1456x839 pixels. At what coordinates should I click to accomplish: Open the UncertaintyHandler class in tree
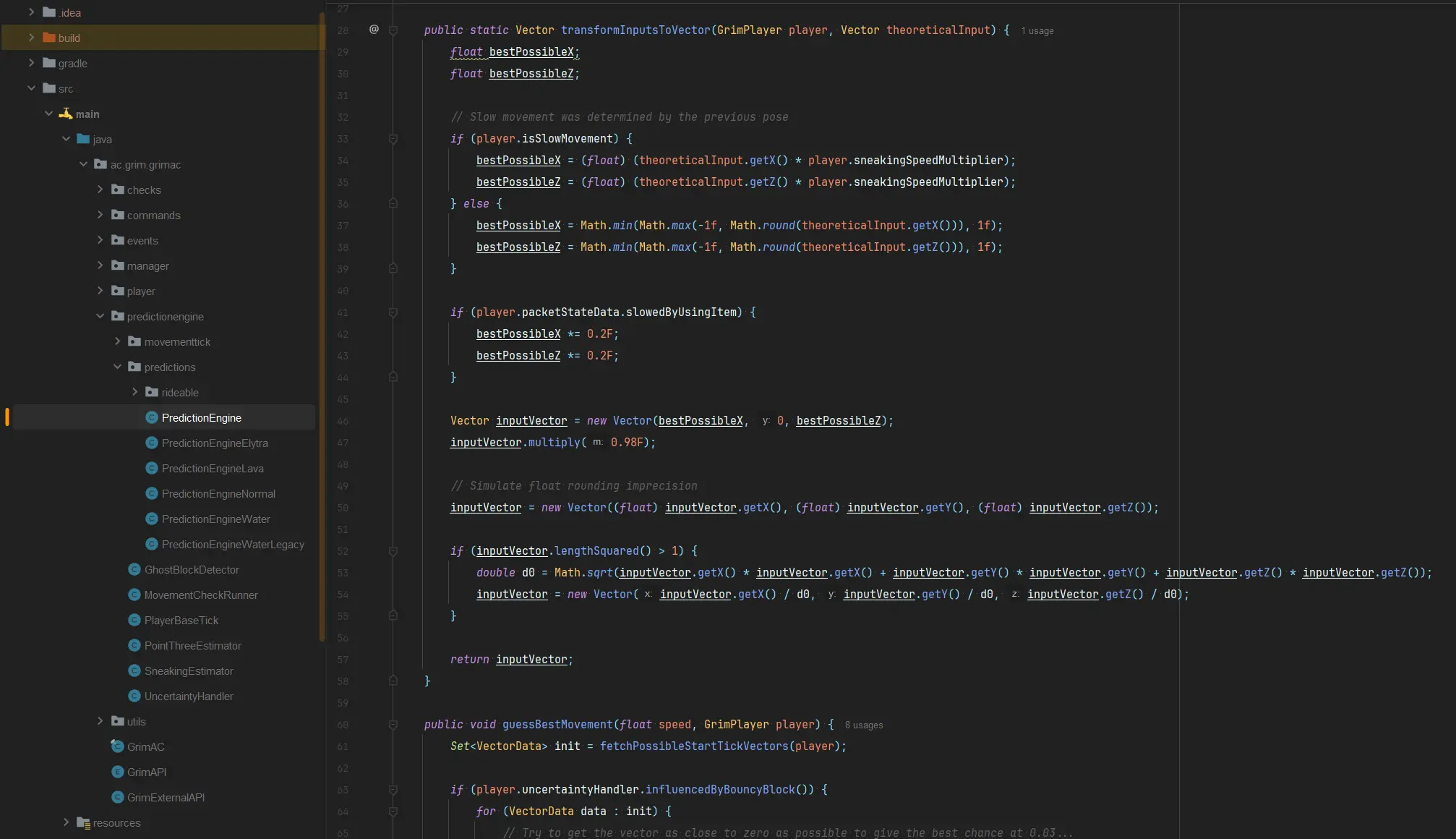(x=188, y=696)
